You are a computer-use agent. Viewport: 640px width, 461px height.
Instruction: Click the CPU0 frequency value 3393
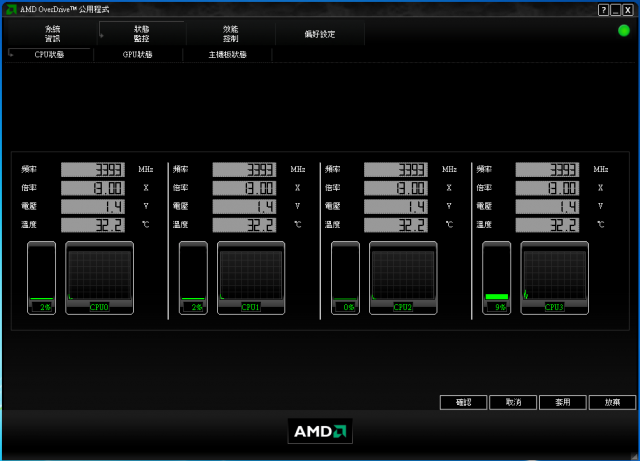(93, 170)
